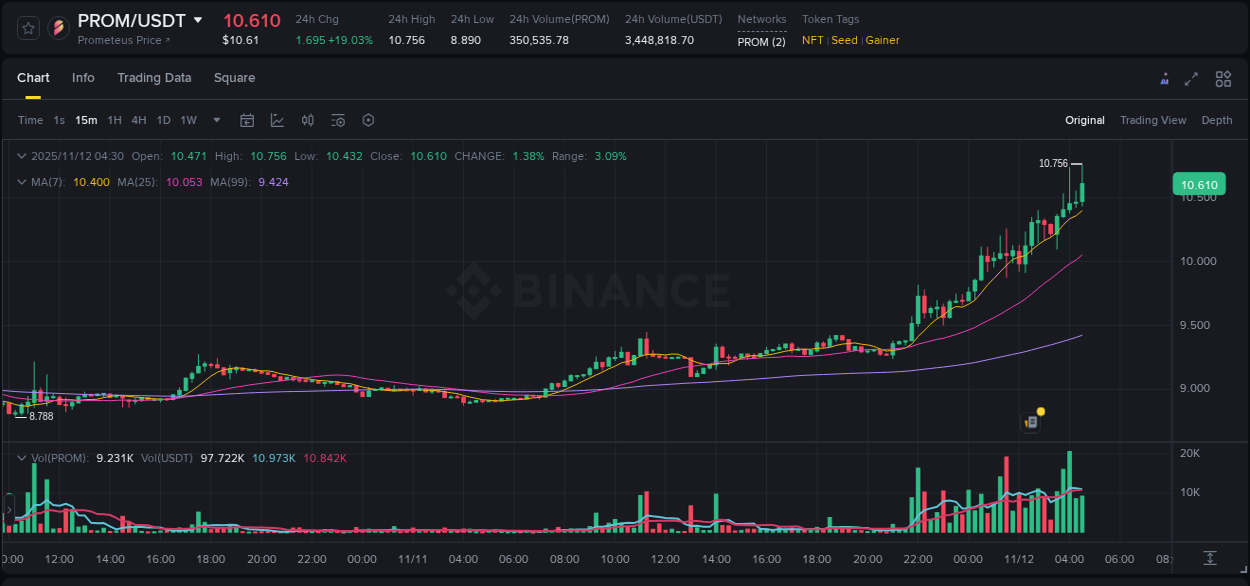
Task: Collapse the OHLC info row via chevron
Action: coord(22,156)
